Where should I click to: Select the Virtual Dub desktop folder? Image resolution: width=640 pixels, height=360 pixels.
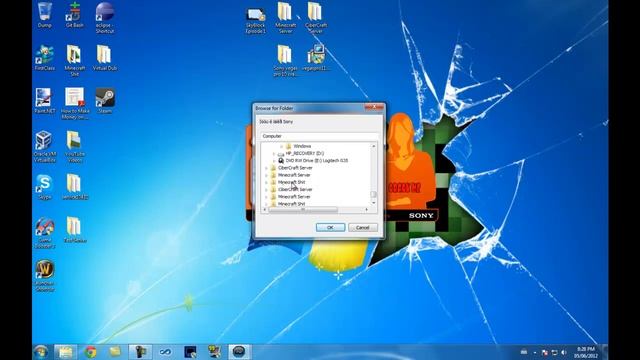point(104,58)
